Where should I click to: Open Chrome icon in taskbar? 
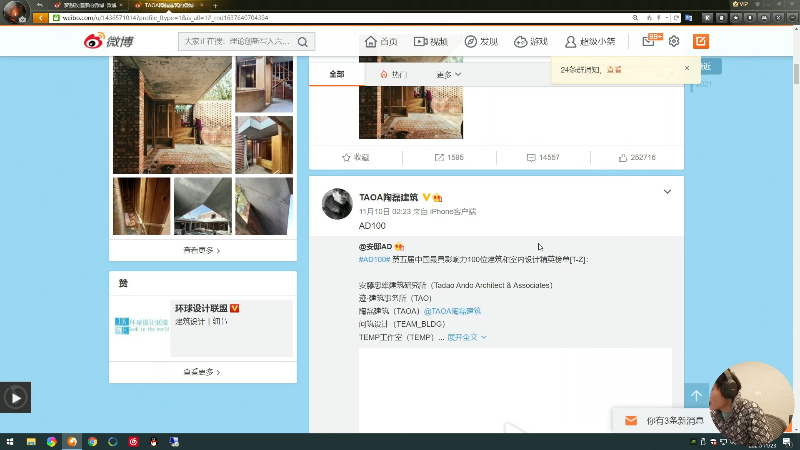click(x=92, y=442)
